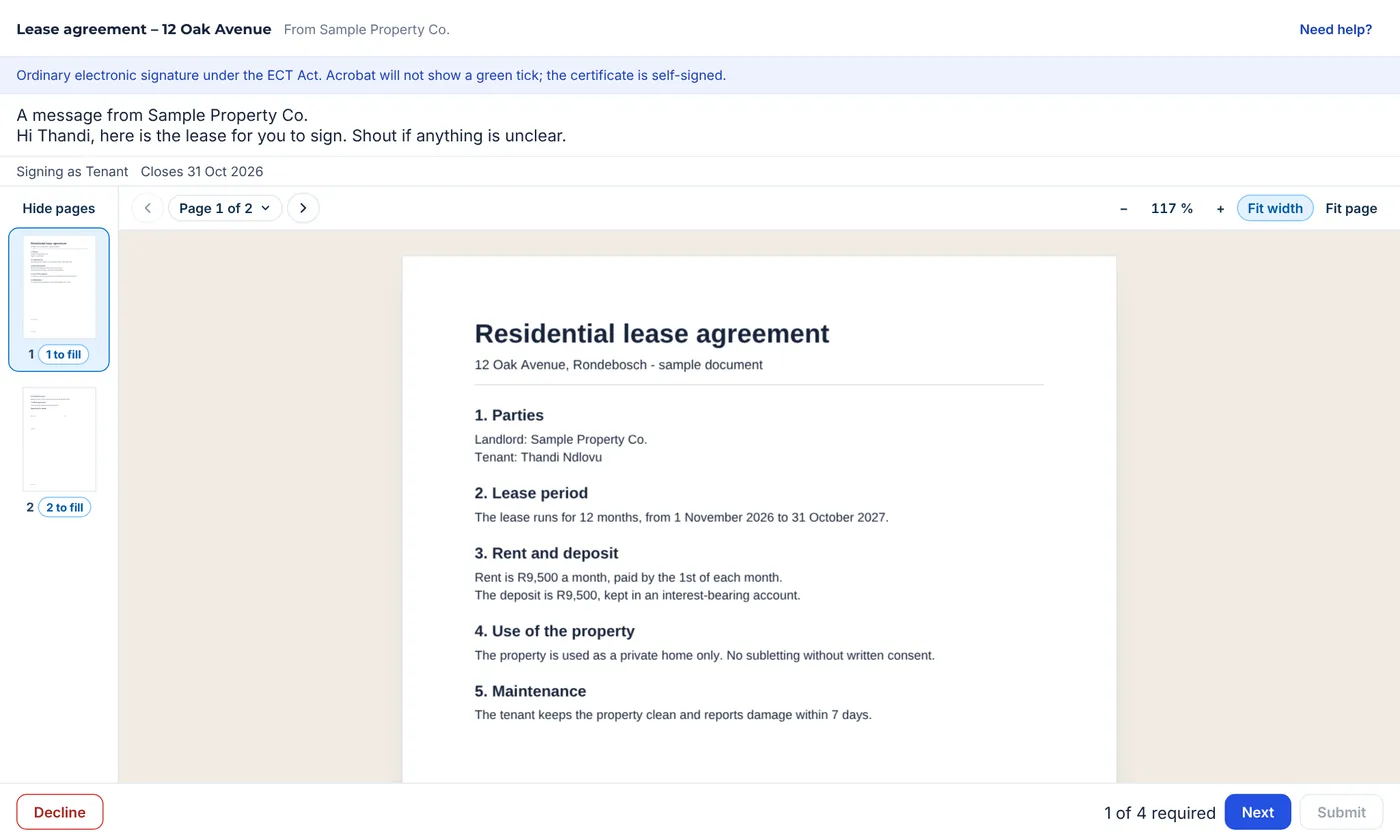Click the '5. Maintenance' heading

530,691
